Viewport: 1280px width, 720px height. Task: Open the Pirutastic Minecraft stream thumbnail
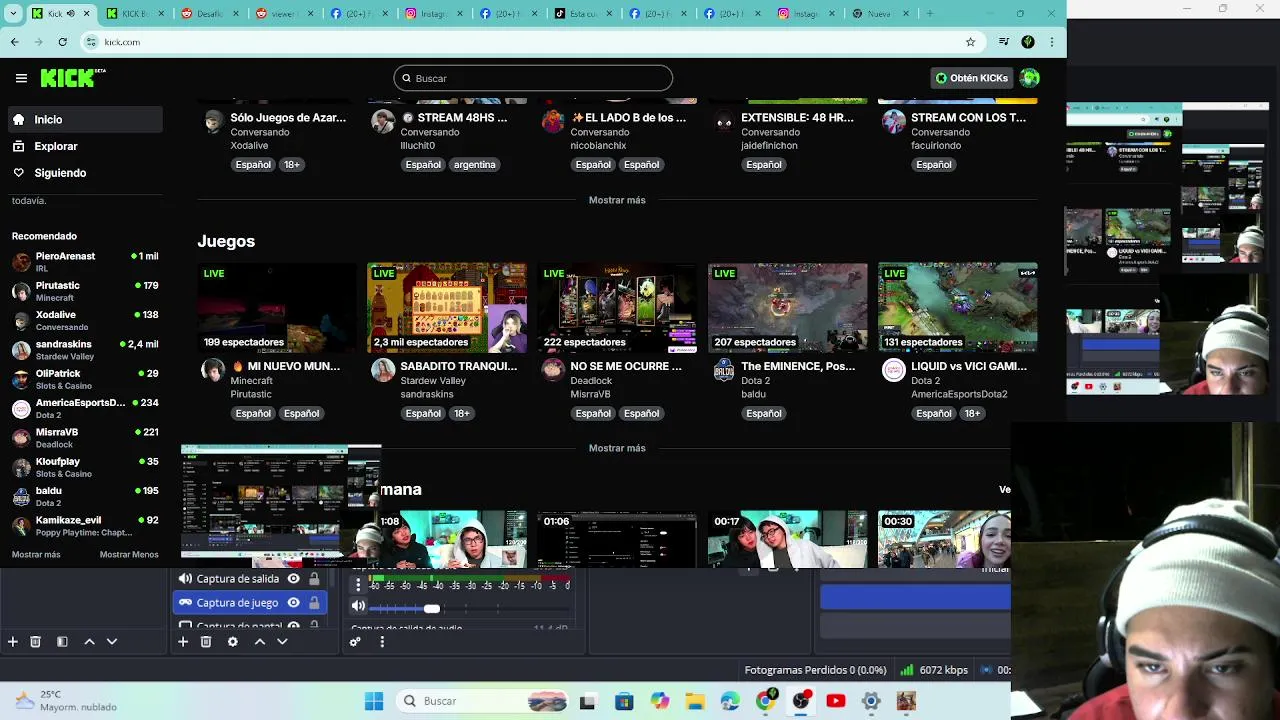[277, 308]
